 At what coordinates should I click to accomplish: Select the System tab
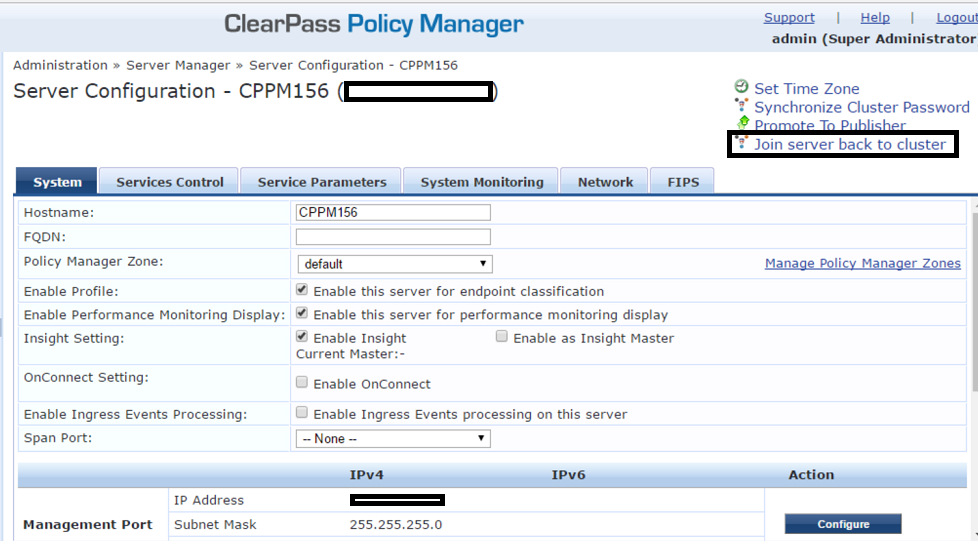[57, 182]
